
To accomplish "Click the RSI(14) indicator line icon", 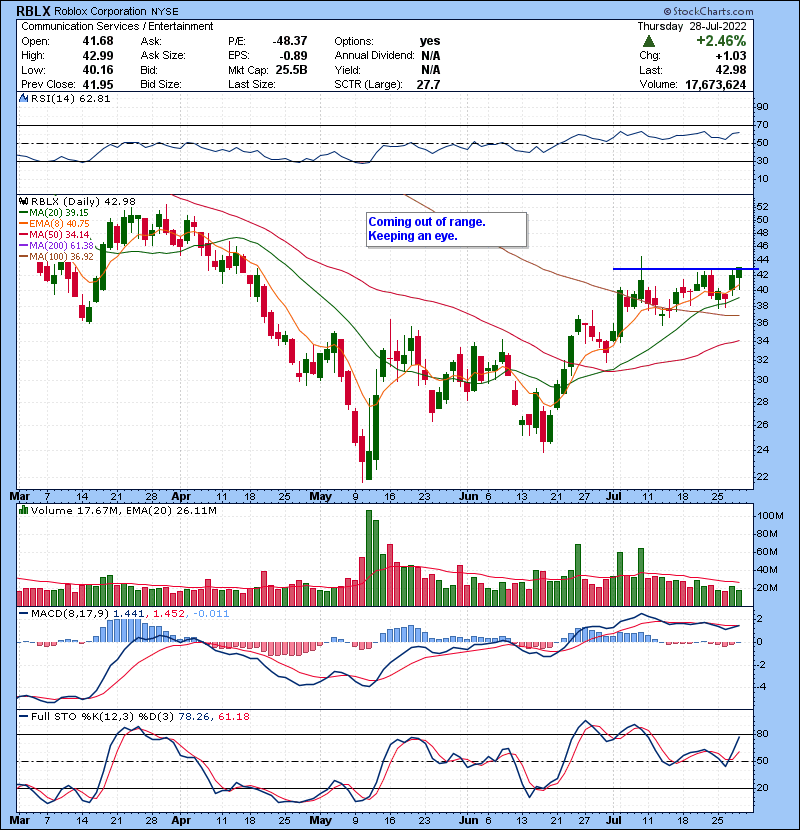I will 24,98.
